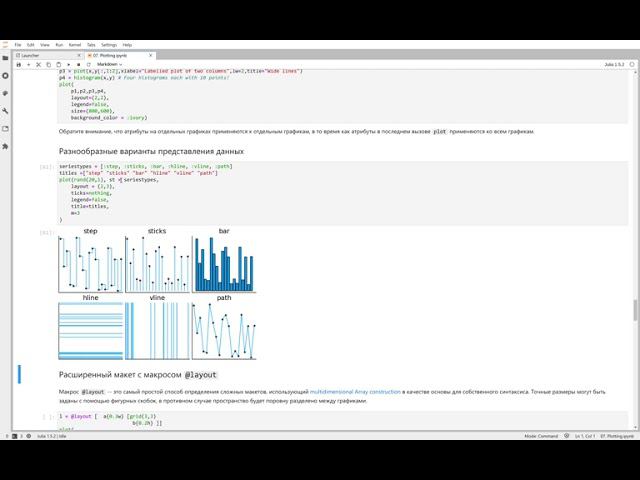Click the path plot thumbnail

(224, 328)
